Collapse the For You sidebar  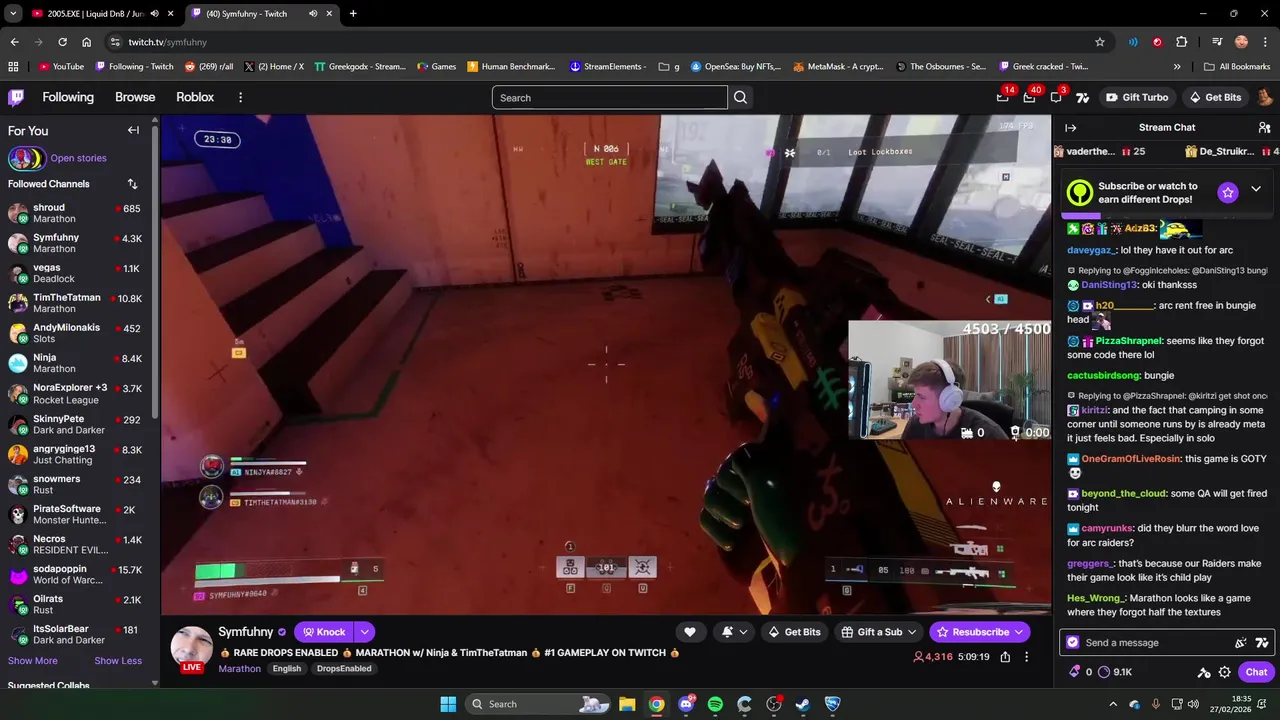pos(133,130)
